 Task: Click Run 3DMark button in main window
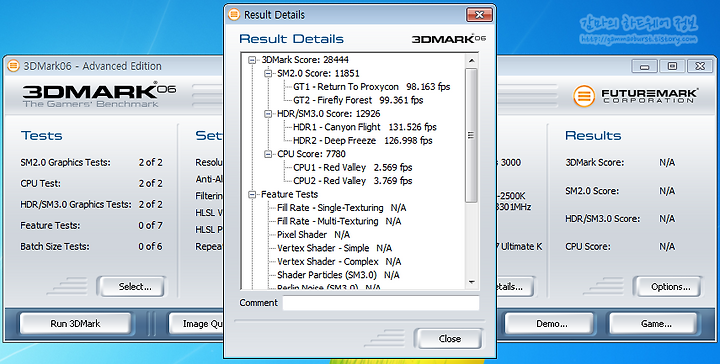pos(75,324)
